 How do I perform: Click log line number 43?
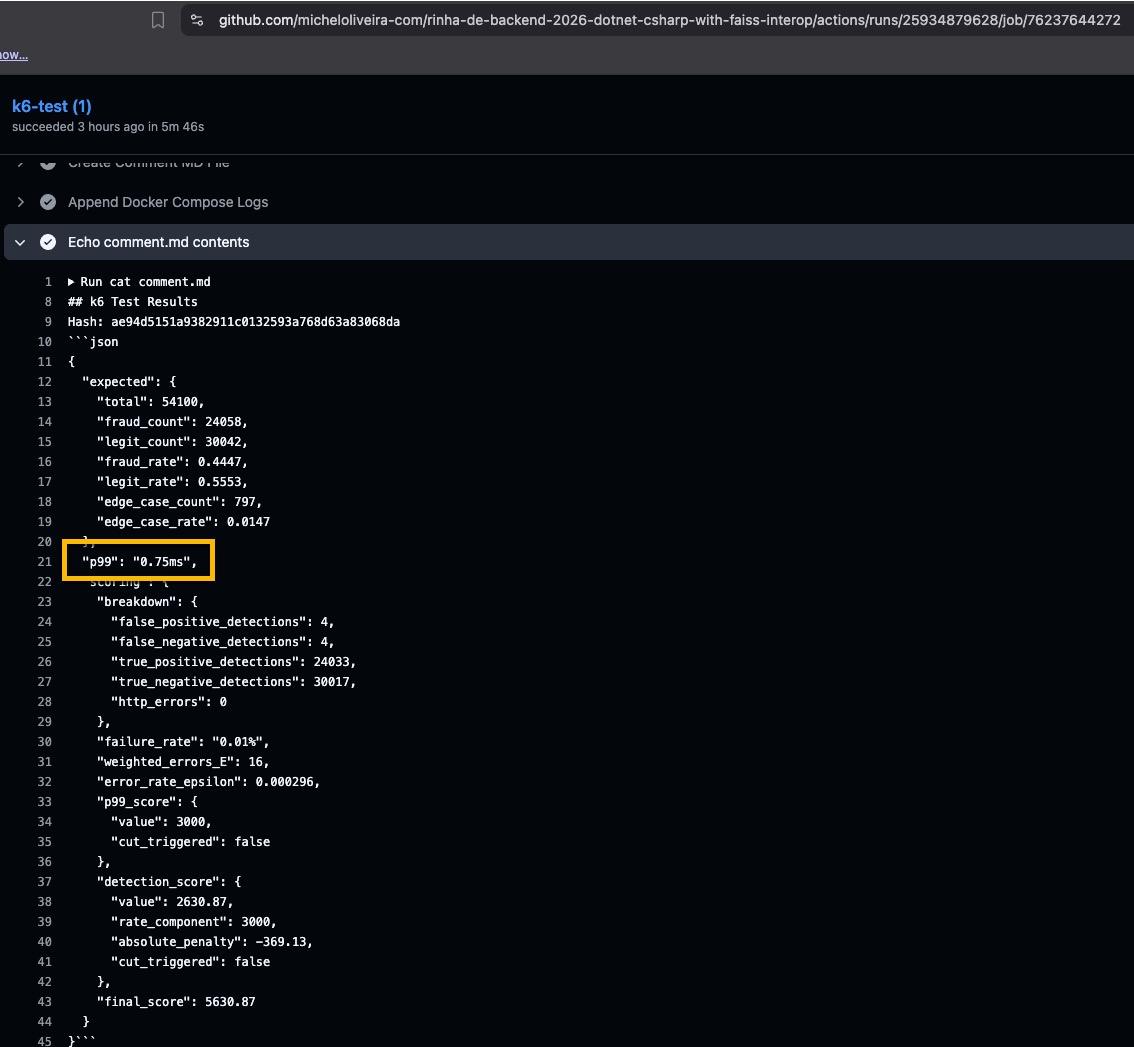tap(45, 1002)
